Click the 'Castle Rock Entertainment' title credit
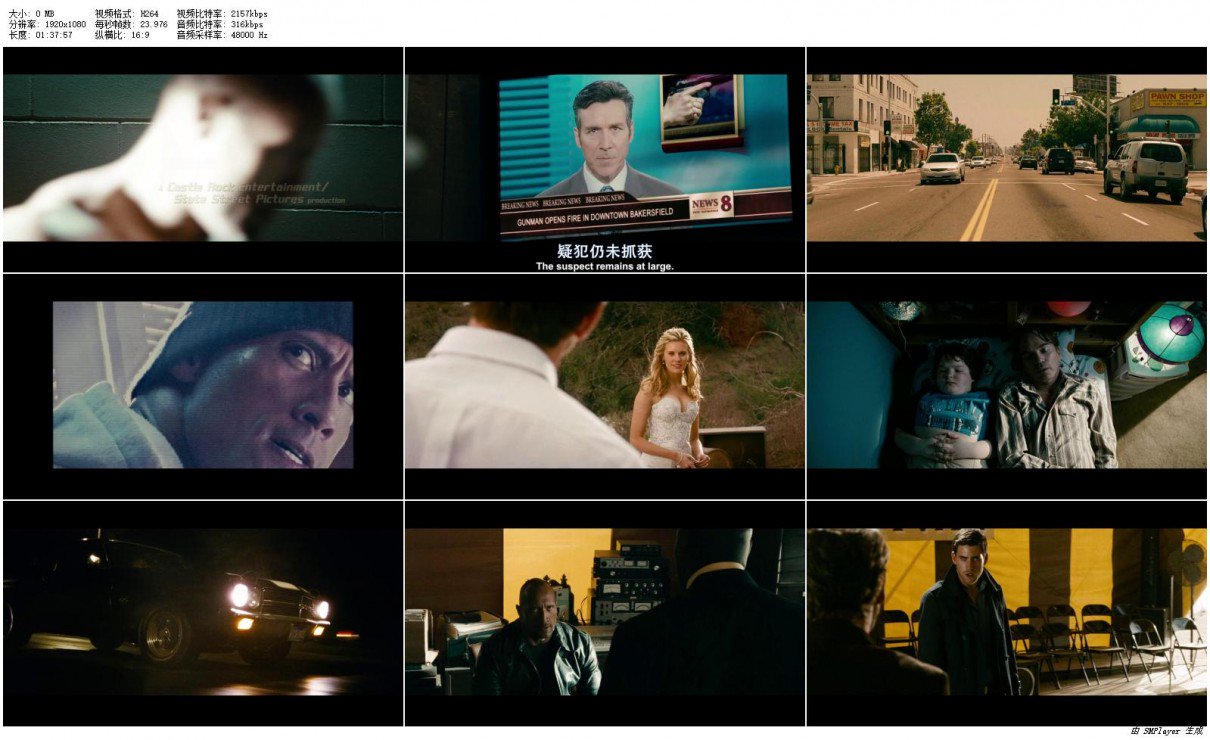1210x740 pixels. 246,187
